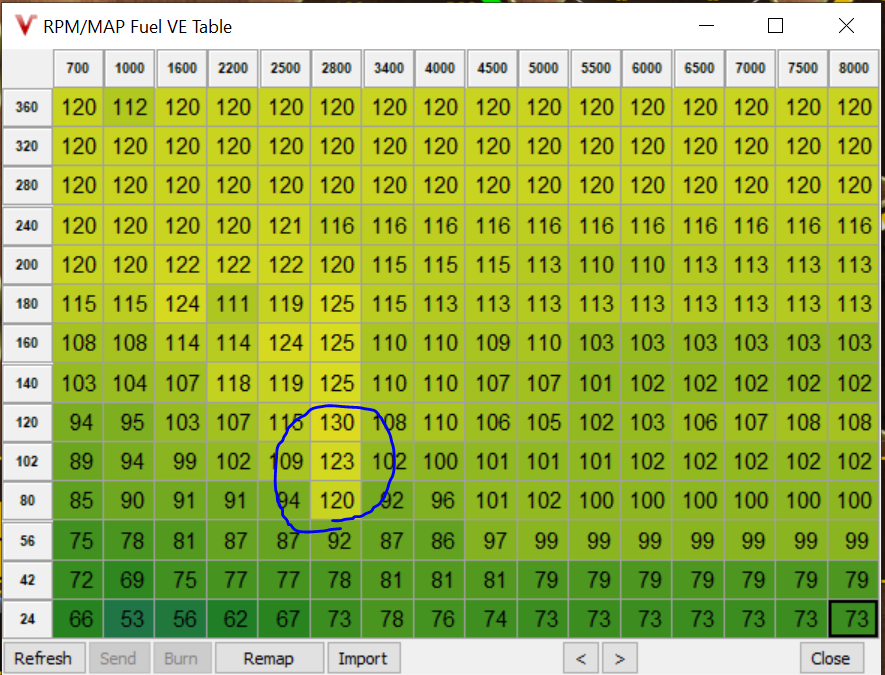Select the 700 RPM column header
Screen dimensions: 885x675
78,68
